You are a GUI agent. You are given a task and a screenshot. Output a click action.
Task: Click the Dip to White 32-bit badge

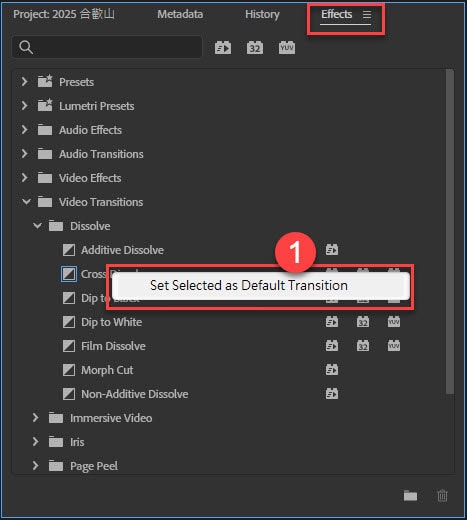pyautogui.click(x=363, y=322)
